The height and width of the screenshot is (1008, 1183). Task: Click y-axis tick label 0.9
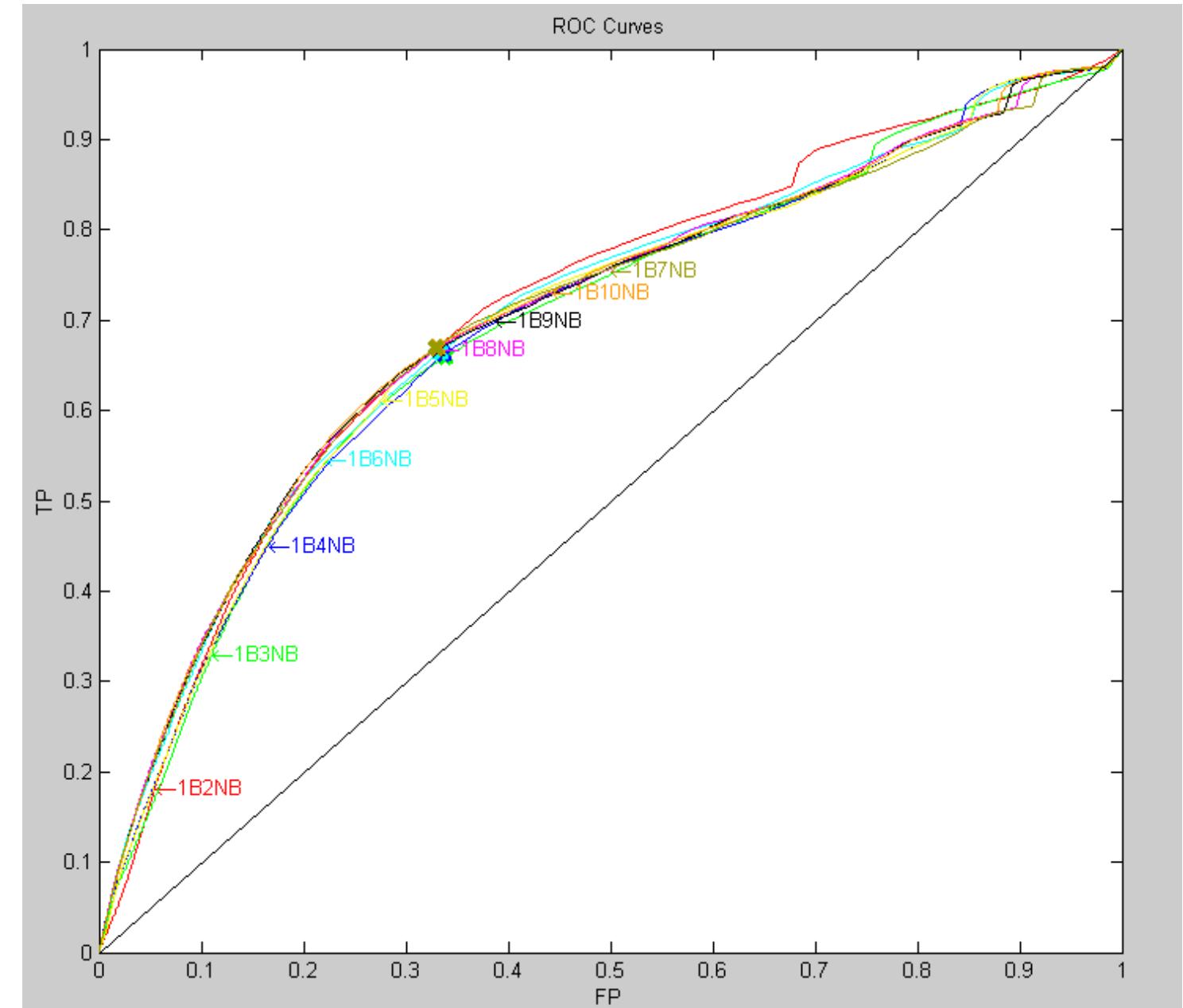point(76,140)
